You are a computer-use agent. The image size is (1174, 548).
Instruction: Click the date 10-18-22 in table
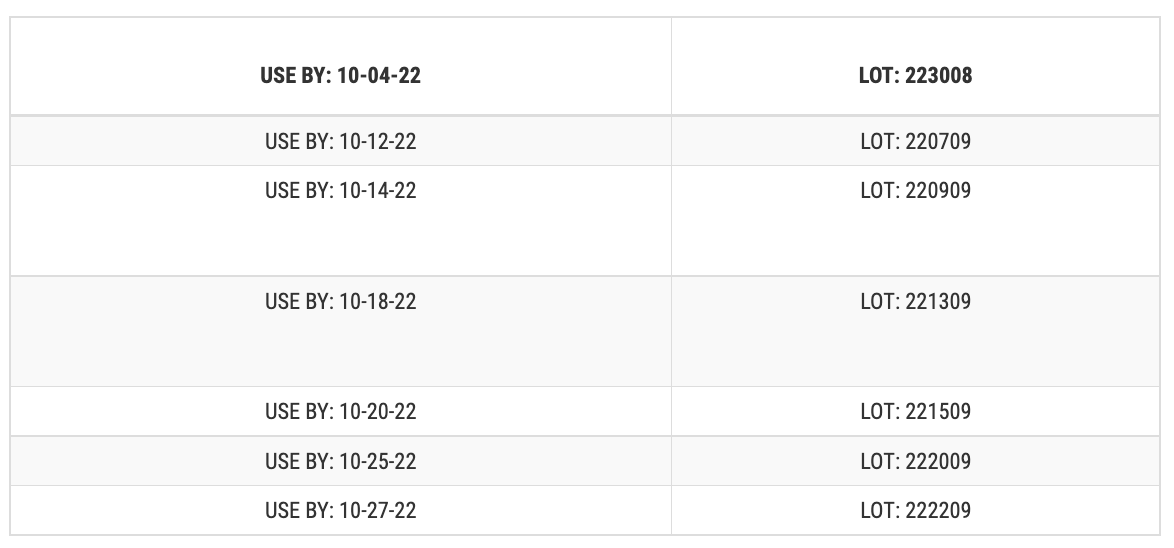[x=377, y=301]
